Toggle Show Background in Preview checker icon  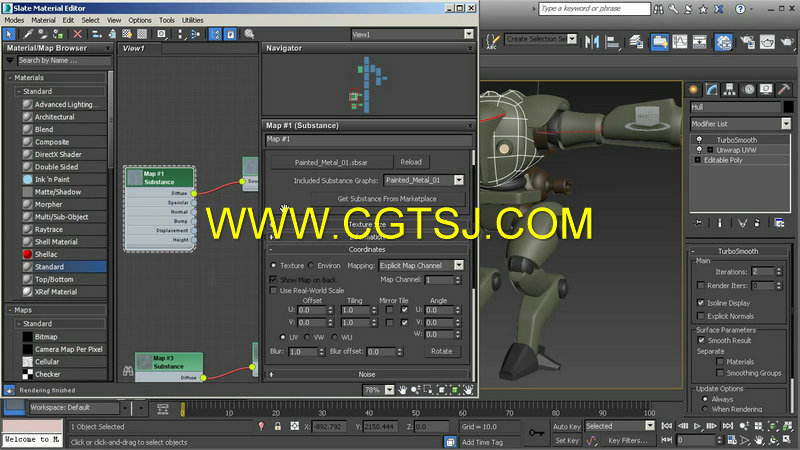click(142, 34)
